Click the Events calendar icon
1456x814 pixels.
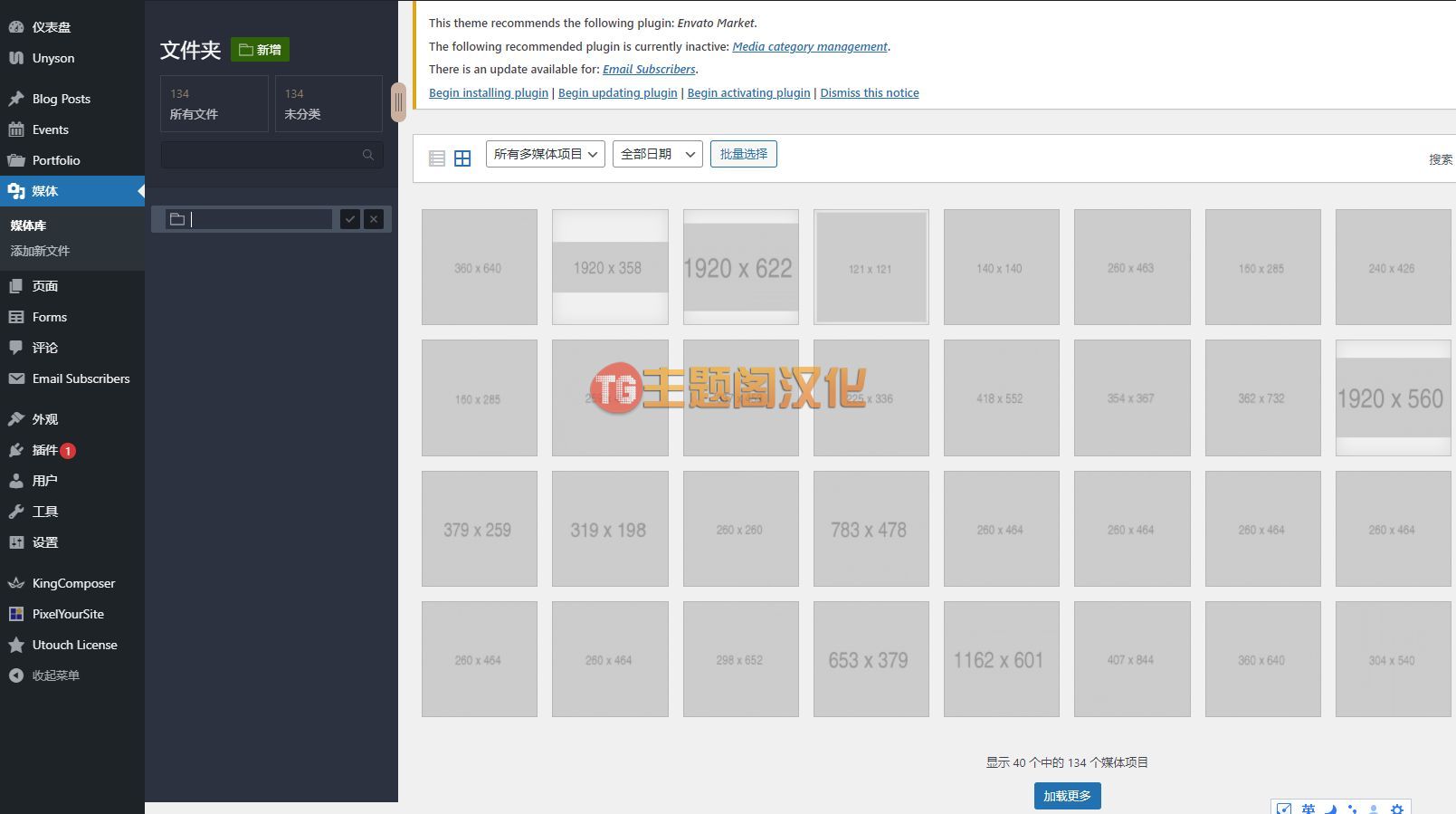coord(16,129)
